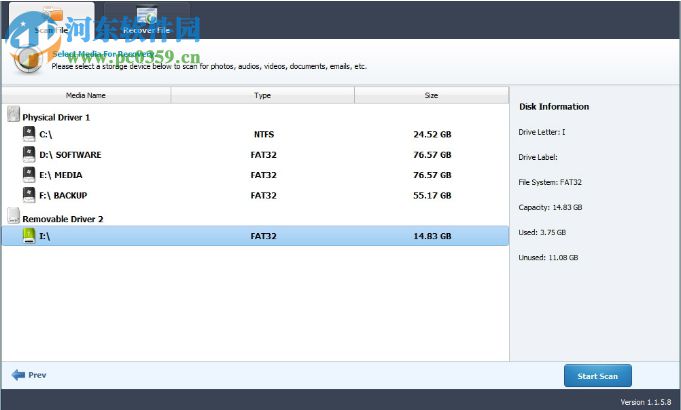The image size is (681, 410).
Task: Click the Used: 3.75 GB info line
Action: [x=542, y=232]
